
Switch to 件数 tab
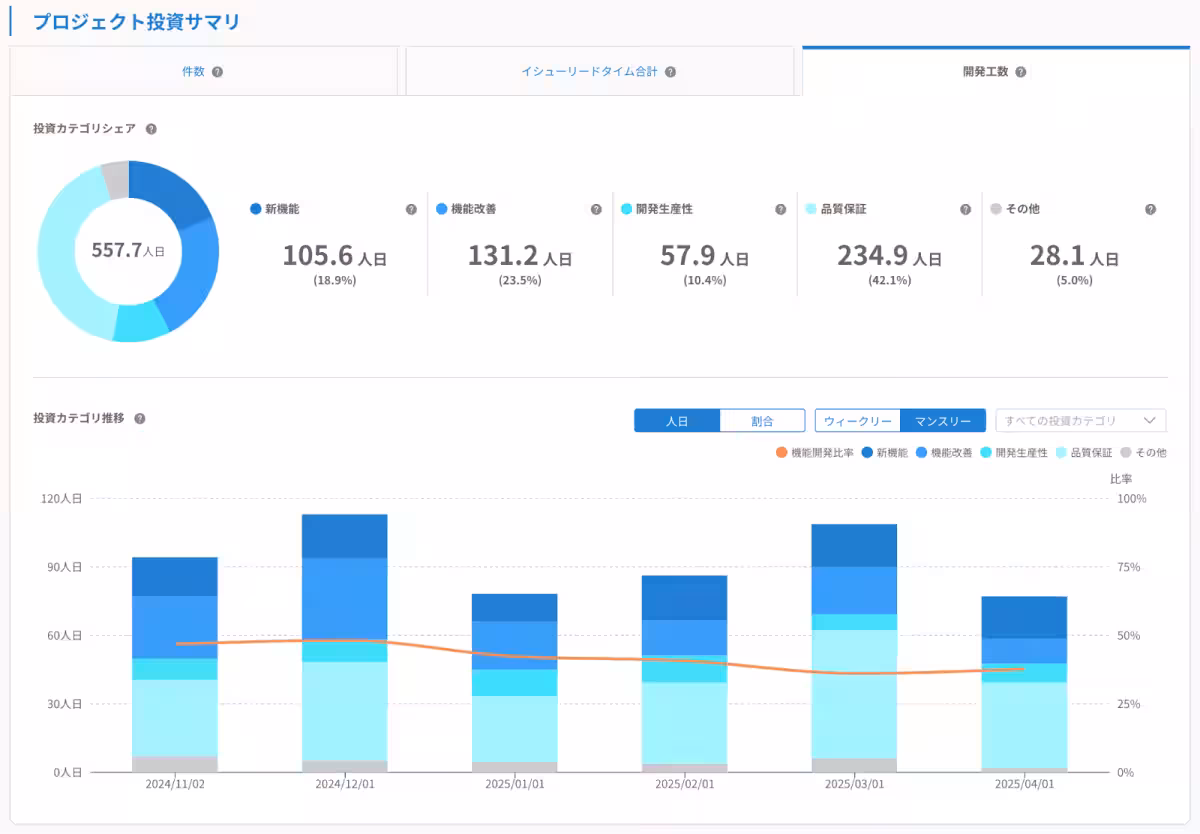(x=193, y=72)
